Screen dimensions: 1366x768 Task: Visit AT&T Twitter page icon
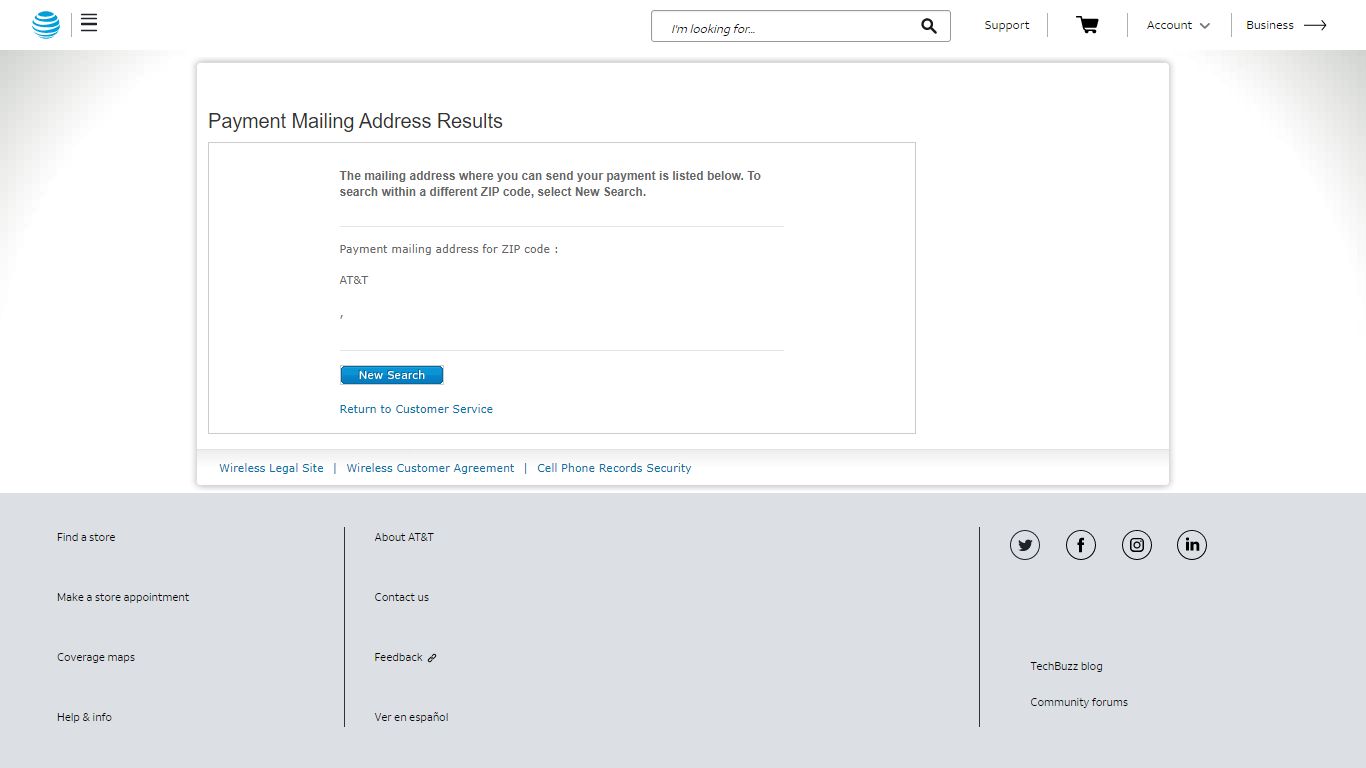click(1025, 545)
